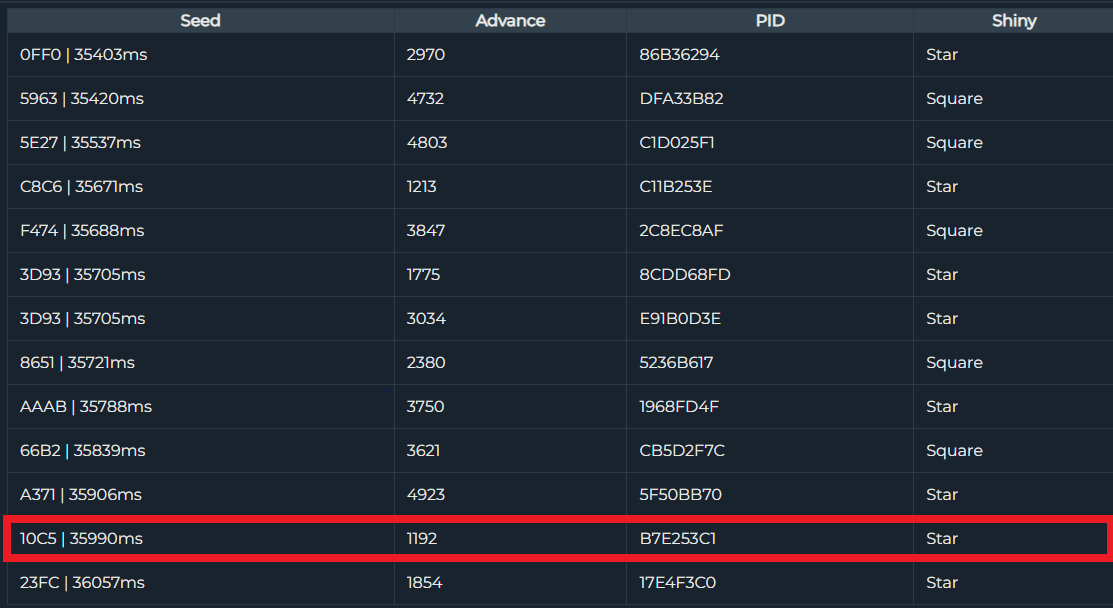The width and height of the screenshot is (1113, 608).
Task: Select advance value 4923
Action: pyautogui.click(x=426, y=494)
